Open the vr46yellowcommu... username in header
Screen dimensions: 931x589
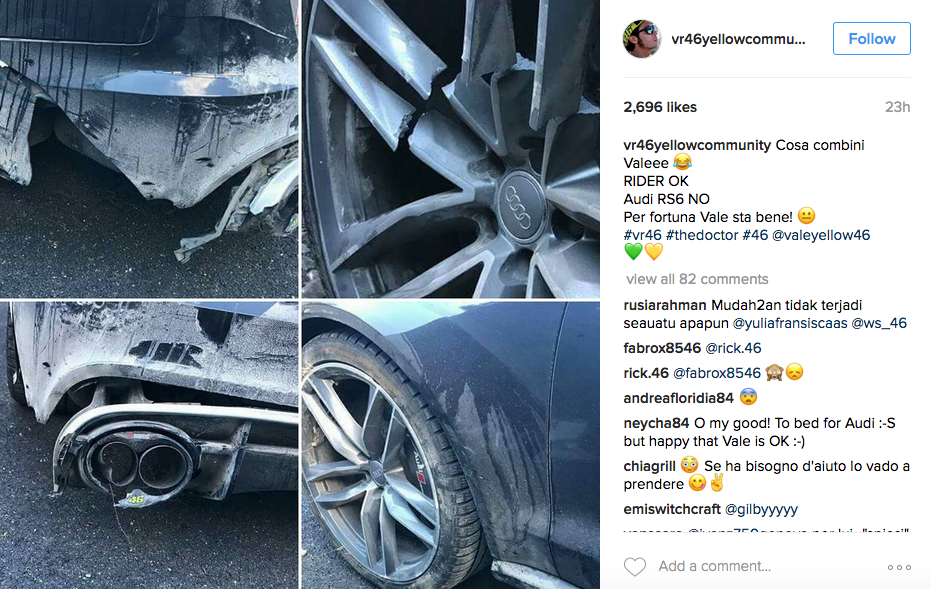[x=738, y=39]
